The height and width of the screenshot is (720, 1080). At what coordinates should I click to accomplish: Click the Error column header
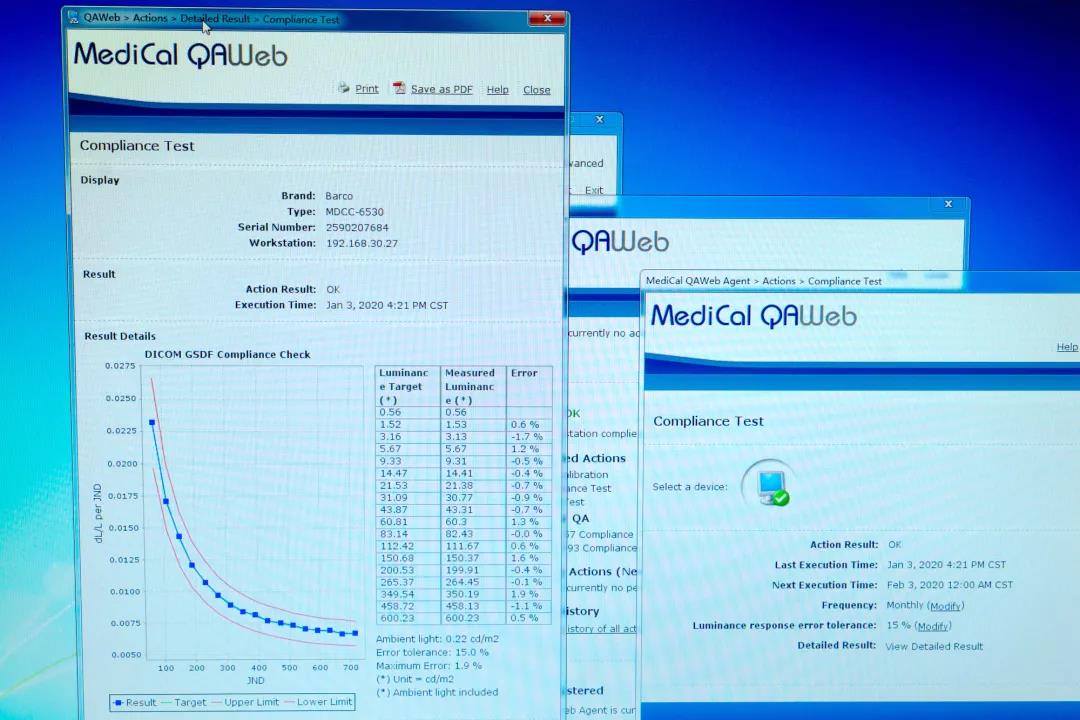[524, 373]
